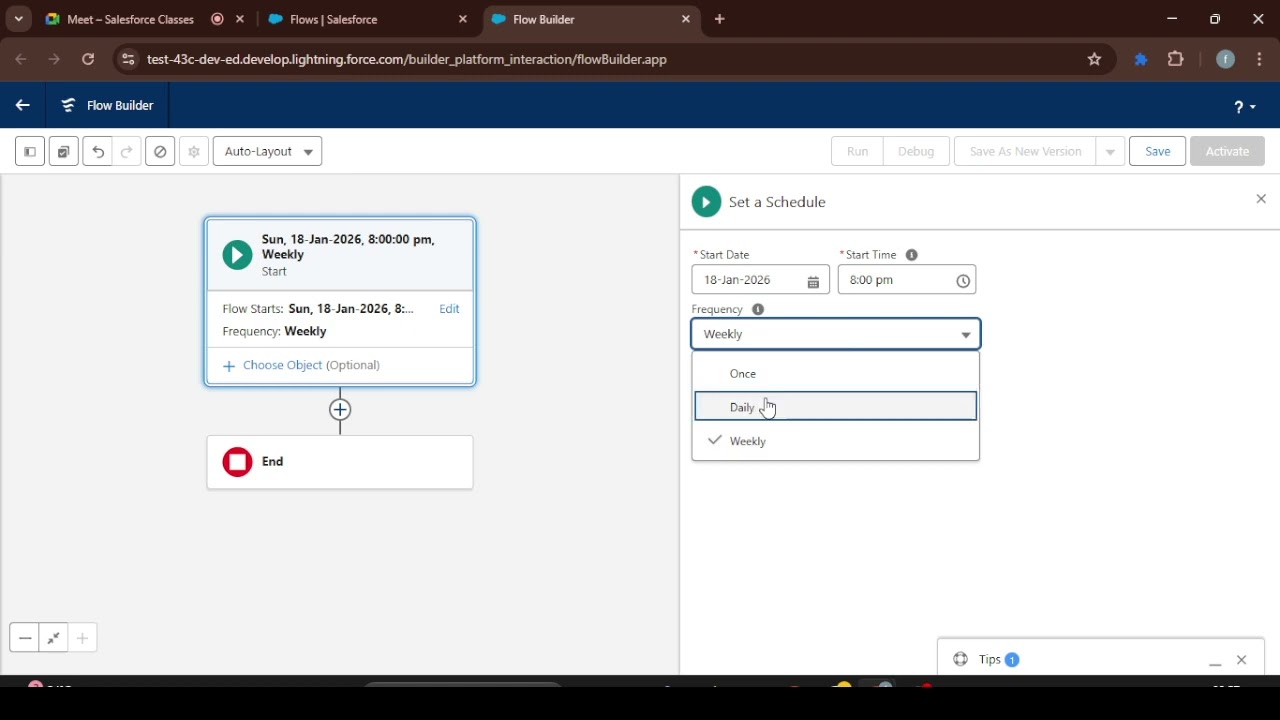The width and height of the screenshot is (1280, 720).
Task: Click the blue pinned extension icon
Action: tap(1141, 60)
